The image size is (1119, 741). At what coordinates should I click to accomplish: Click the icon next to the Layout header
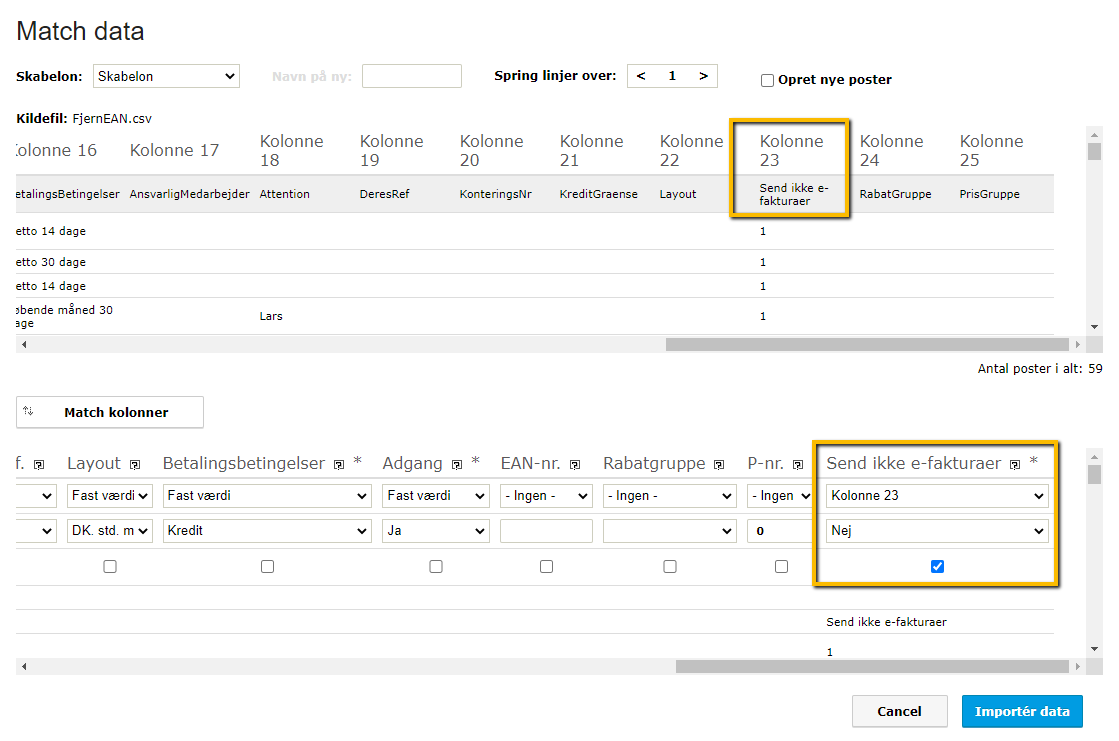coord(135,465)
